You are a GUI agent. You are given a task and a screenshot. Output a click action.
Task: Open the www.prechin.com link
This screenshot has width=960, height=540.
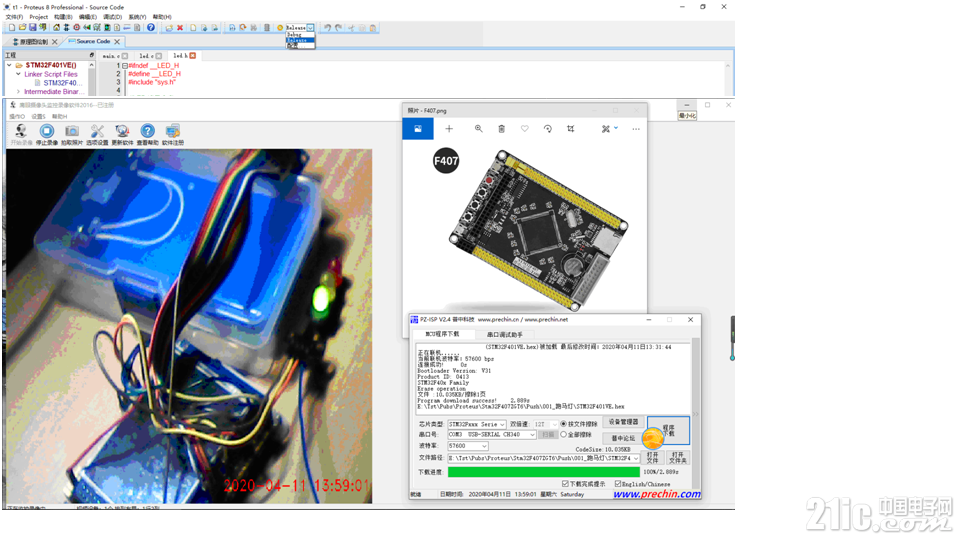(656, 493)
